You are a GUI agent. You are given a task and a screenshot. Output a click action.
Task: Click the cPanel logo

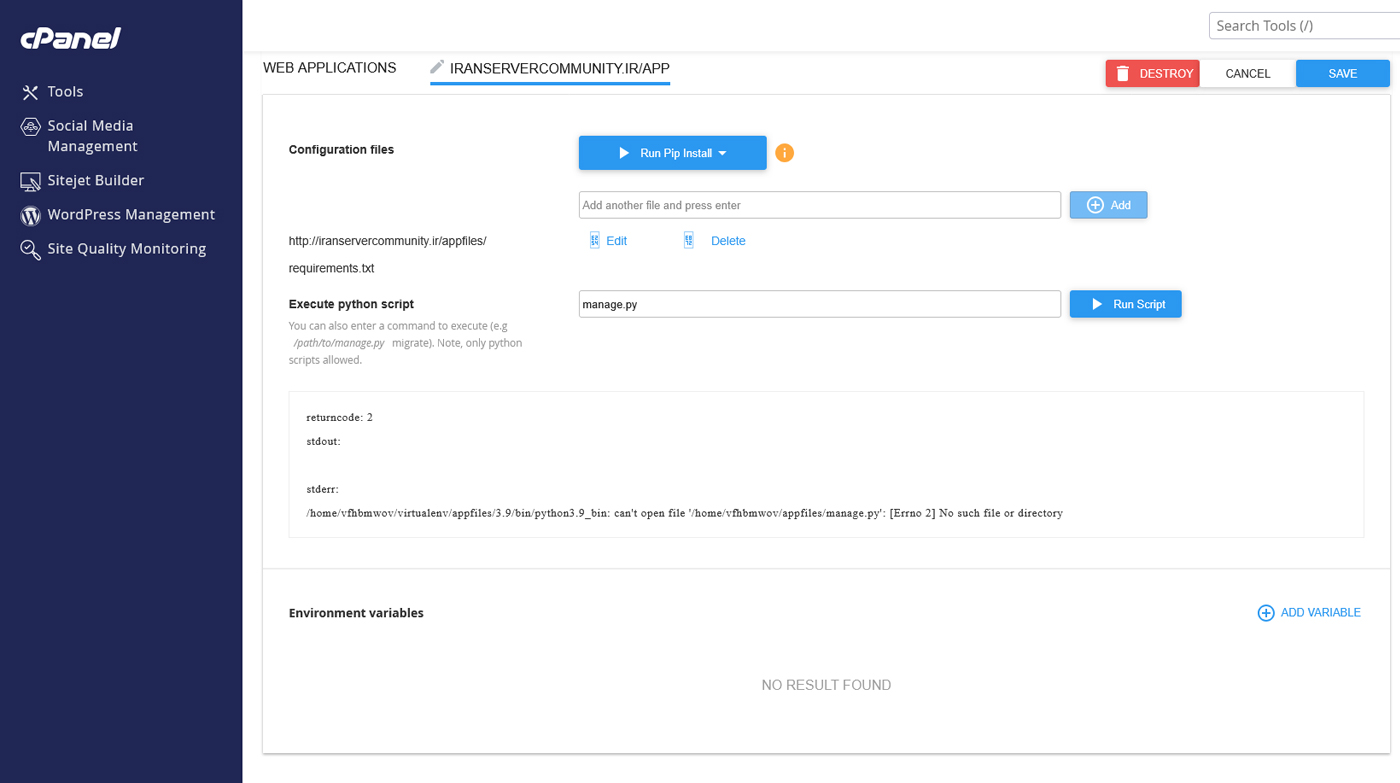[71, 39]
